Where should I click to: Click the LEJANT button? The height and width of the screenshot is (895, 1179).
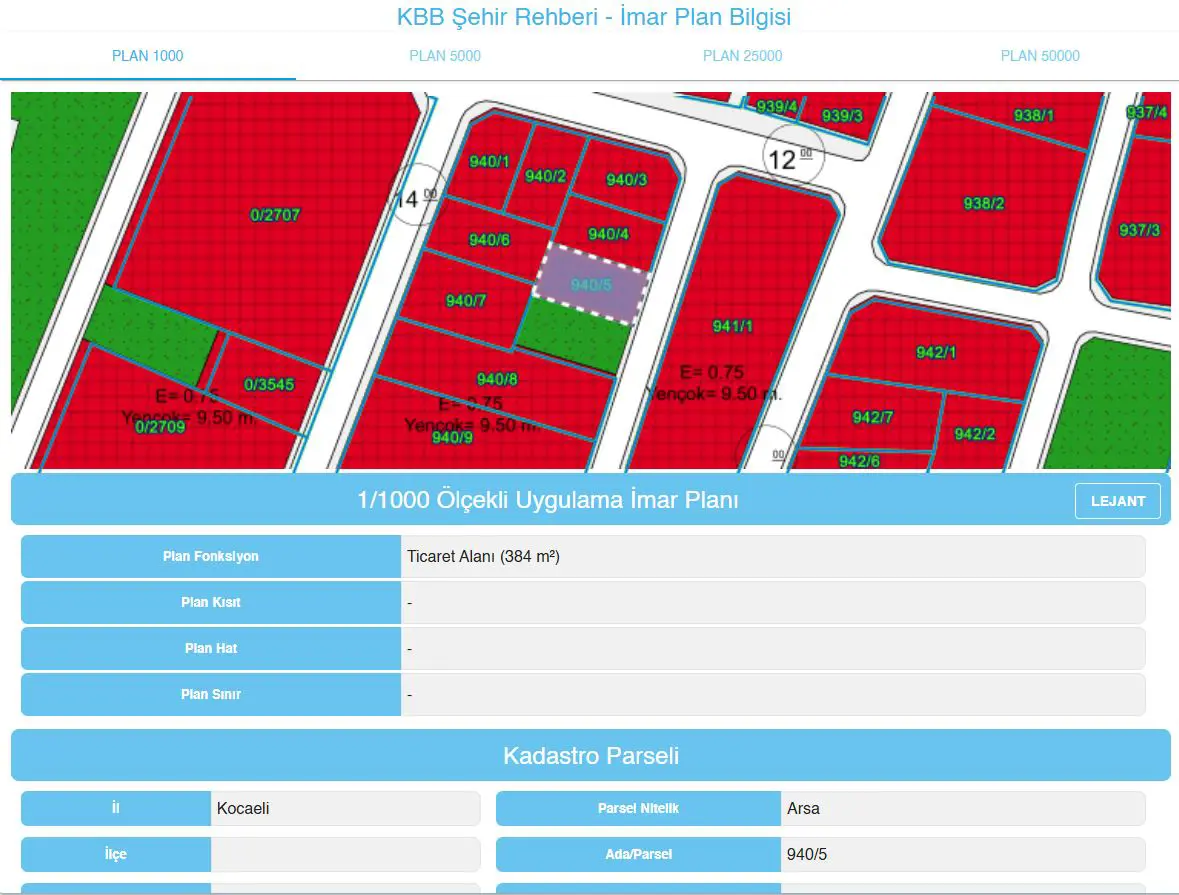click(x=1117, y=501)
